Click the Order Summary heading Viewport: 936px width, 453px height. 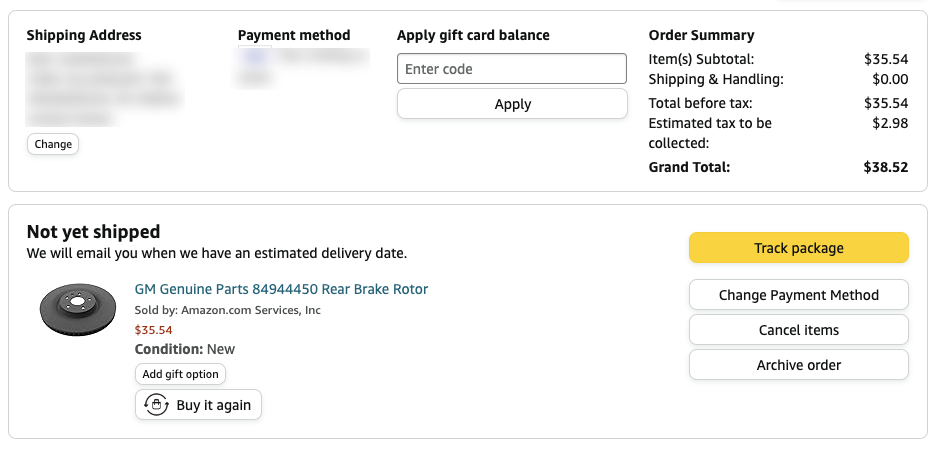pyautogui.click(x=701, y=35)
